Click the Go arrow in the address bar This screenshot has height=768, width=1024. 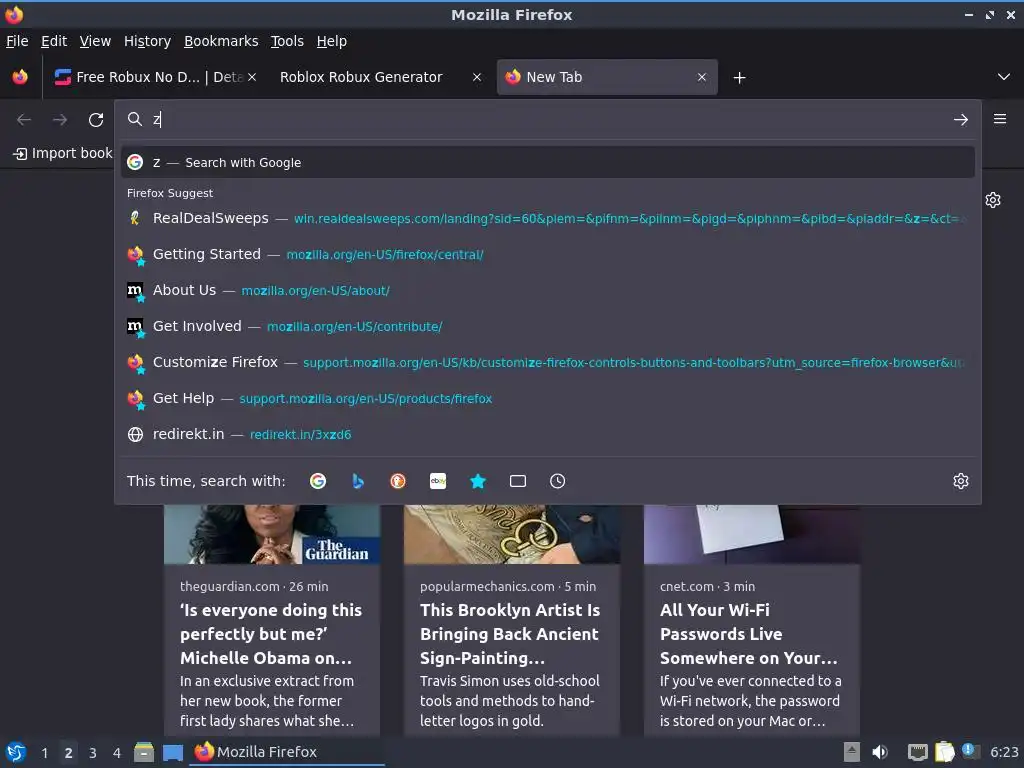pos(960,120)
